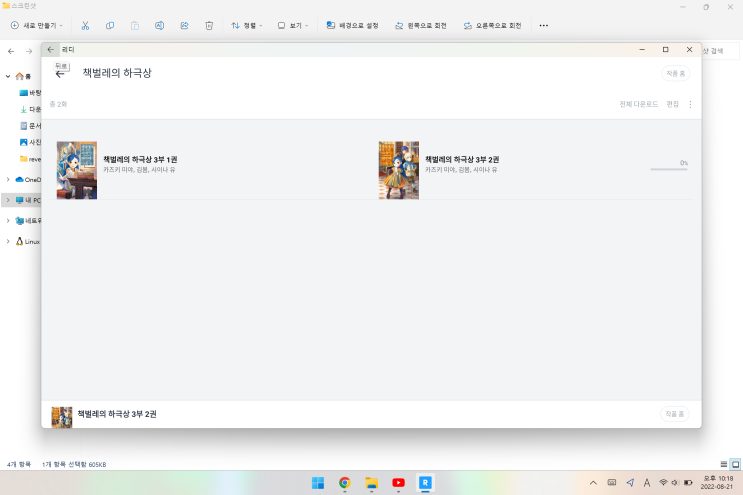Select the Documents item in navigation pane
This screenshot has height=495, width=743.
point(30,126)
